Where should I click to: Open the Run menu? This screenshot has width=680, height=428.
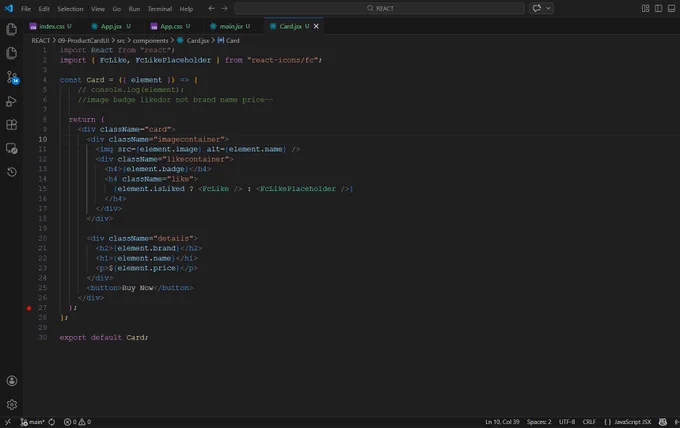click(x=134, y=9)
